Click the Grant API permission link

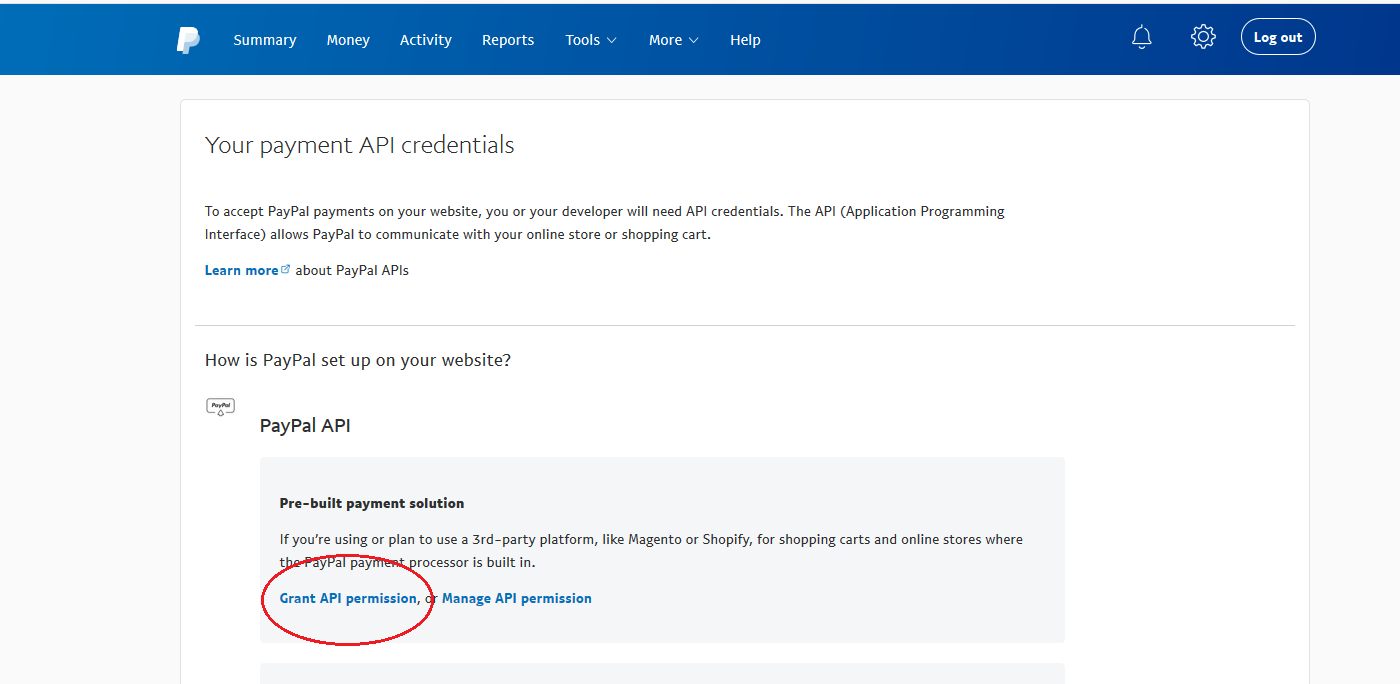pos(348,598)
